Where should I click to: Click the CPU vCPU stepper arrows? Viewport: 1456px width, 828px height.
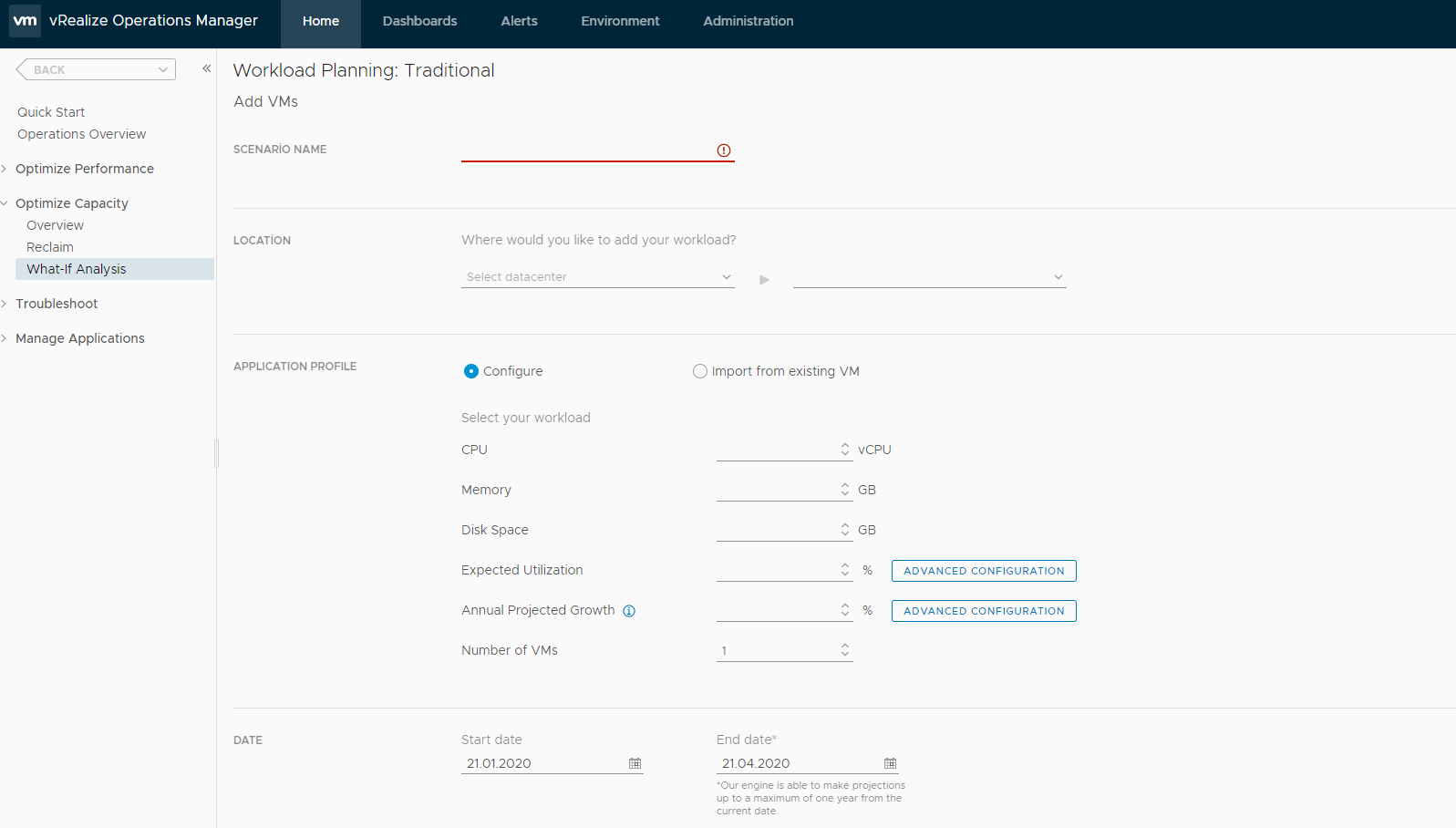point(845,450)
